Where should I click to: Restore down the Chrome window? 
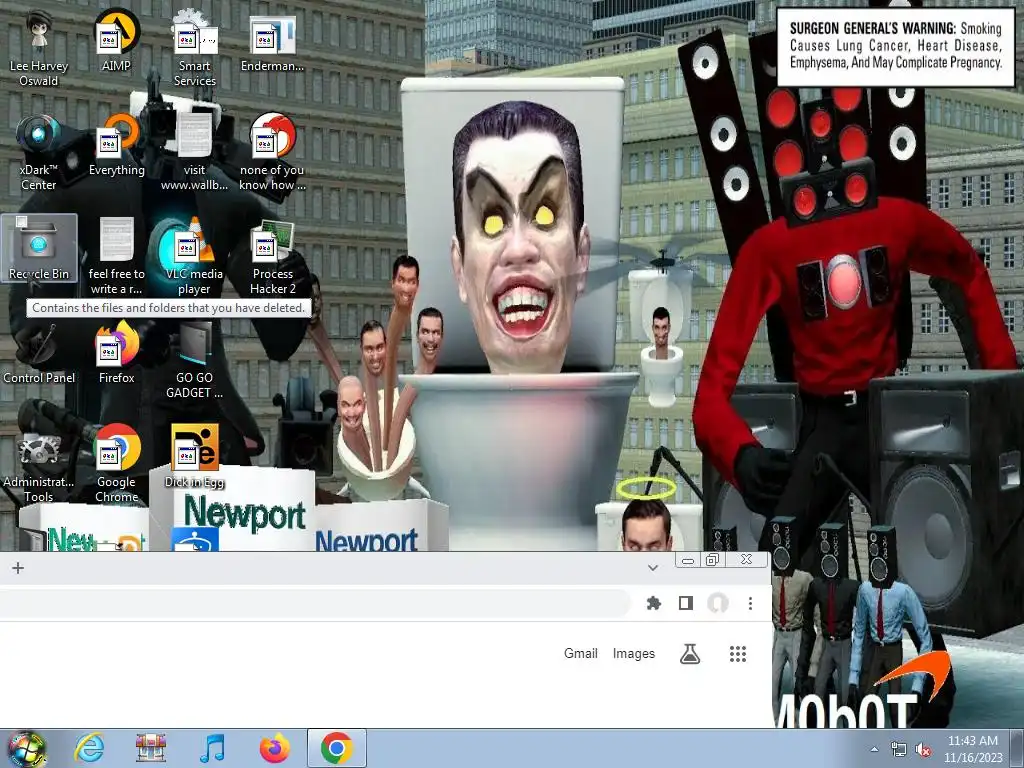712,560
